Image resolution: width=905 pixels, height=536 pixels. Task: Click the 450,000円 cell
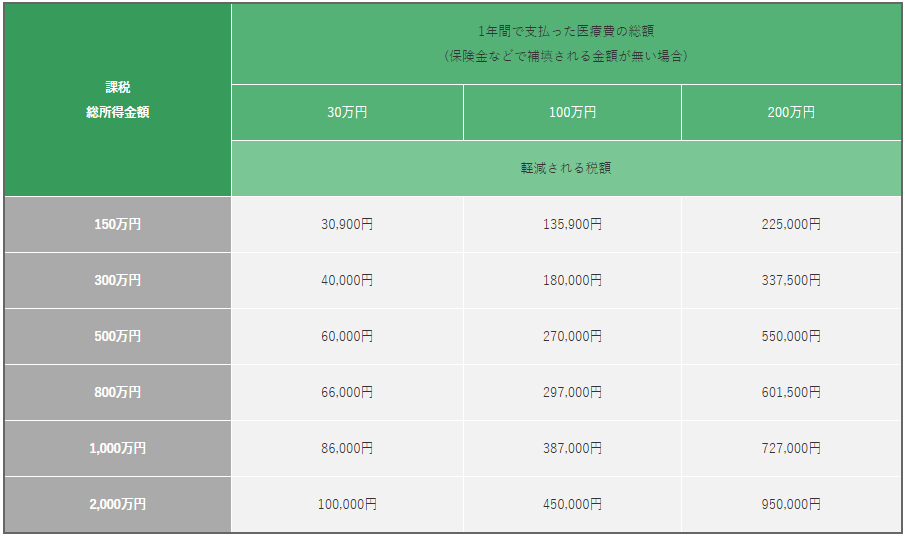pos(572,504)
